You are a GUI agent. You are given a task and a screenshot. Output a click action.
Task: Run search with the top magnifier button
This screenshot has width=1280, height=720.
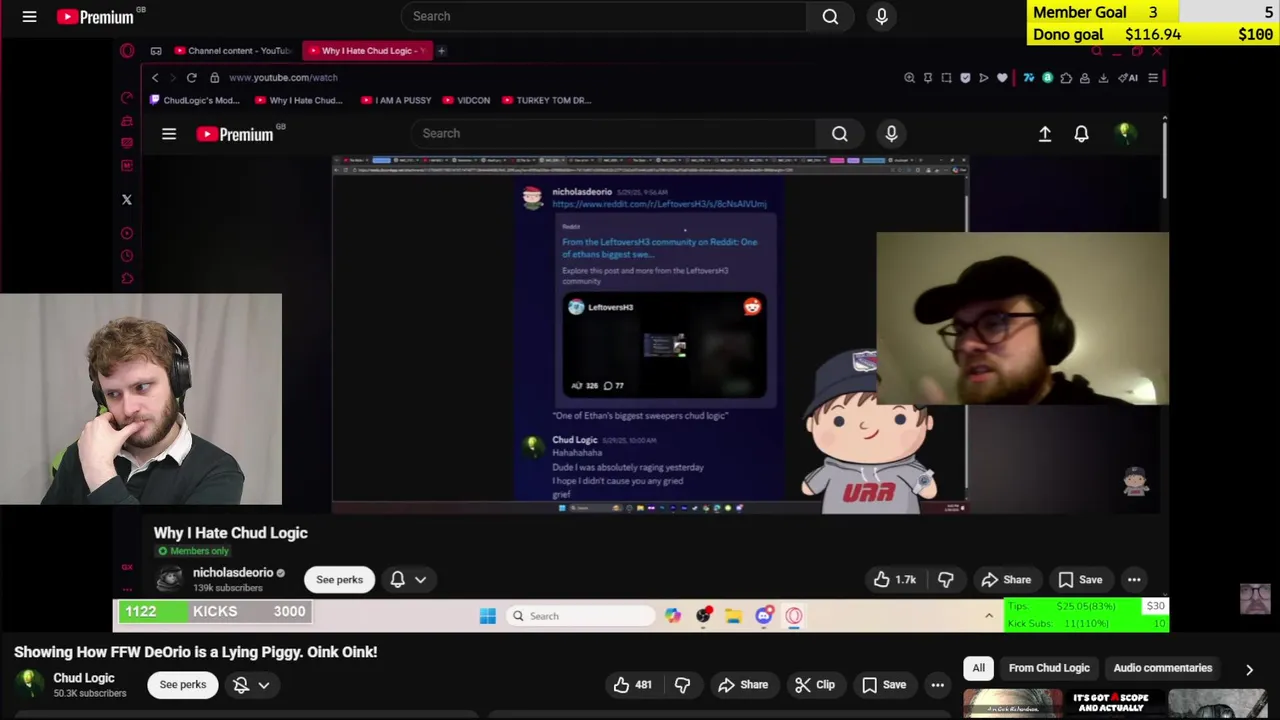click(830, 16)
